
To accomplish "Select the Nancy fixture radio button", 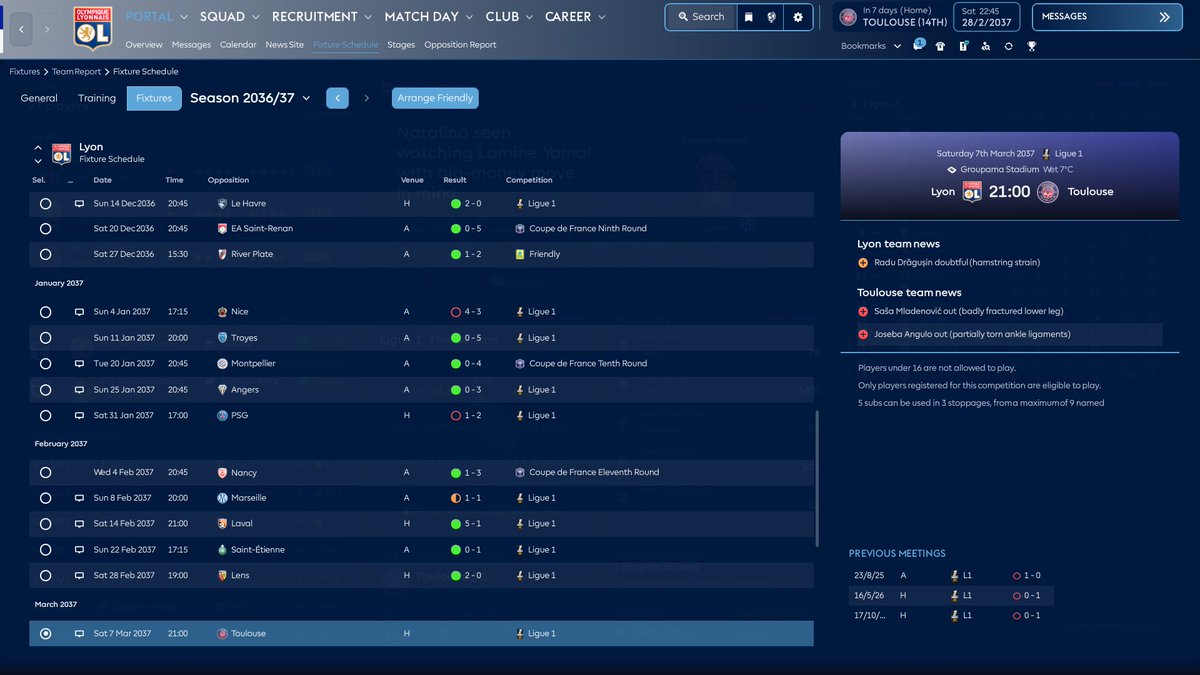I will click(x=45, y=472).
